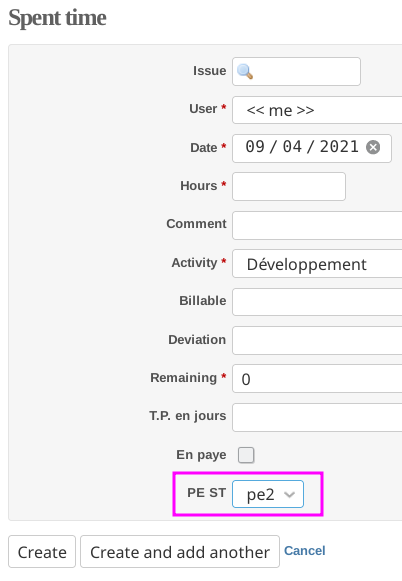Follow the Cancel link
Image resolution: width=402 pixels, height=581 pixels.
305,551
